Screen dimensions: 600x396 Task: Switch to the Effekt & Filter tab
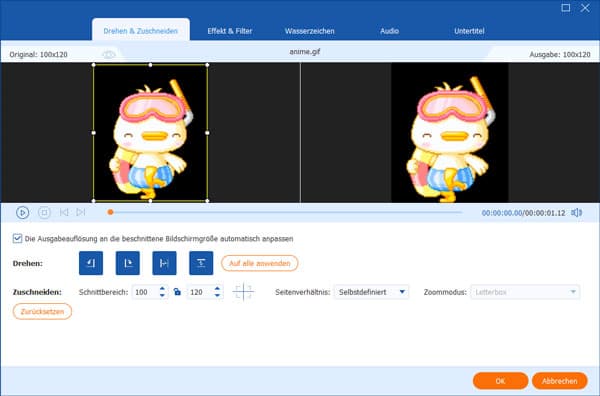click(230, 31)
